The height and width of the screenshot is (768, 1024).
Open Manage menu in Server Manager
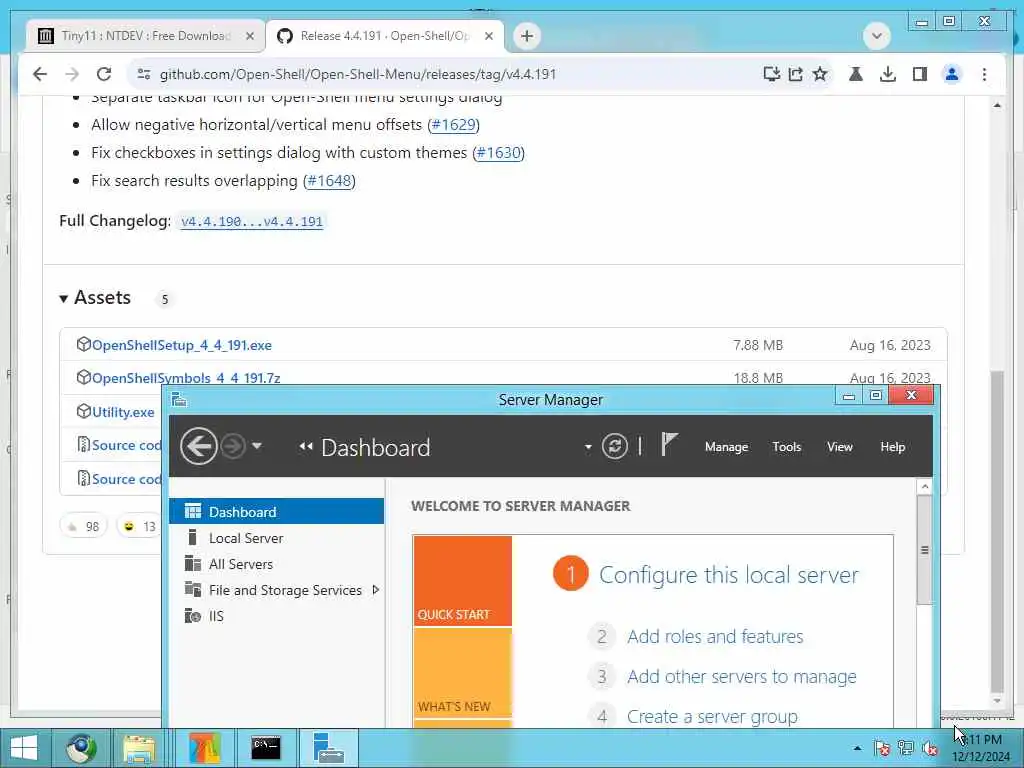(x=726, y=447)
